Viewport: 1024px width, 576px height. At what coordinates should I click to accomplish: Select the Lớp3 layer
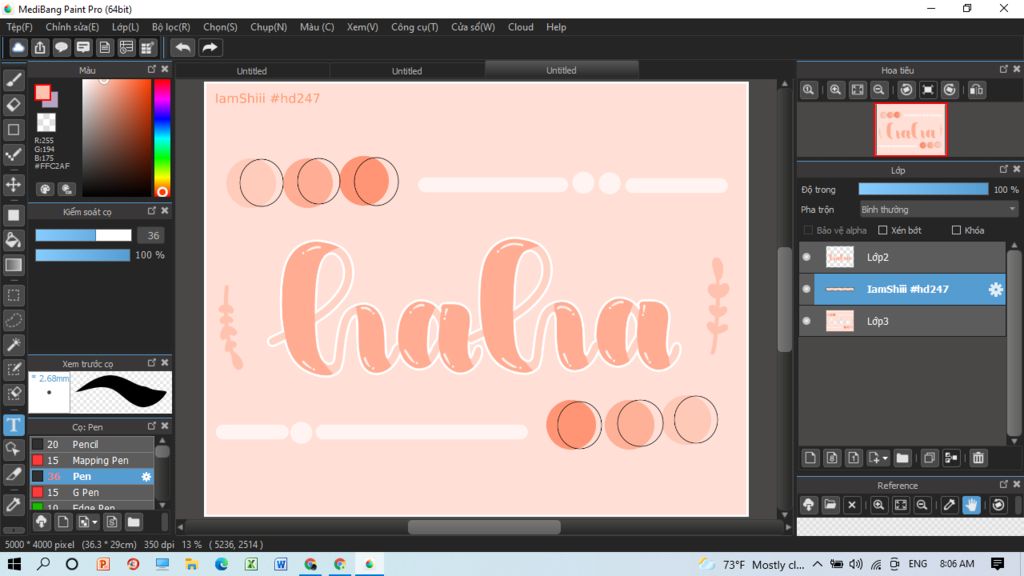(909, 321)
